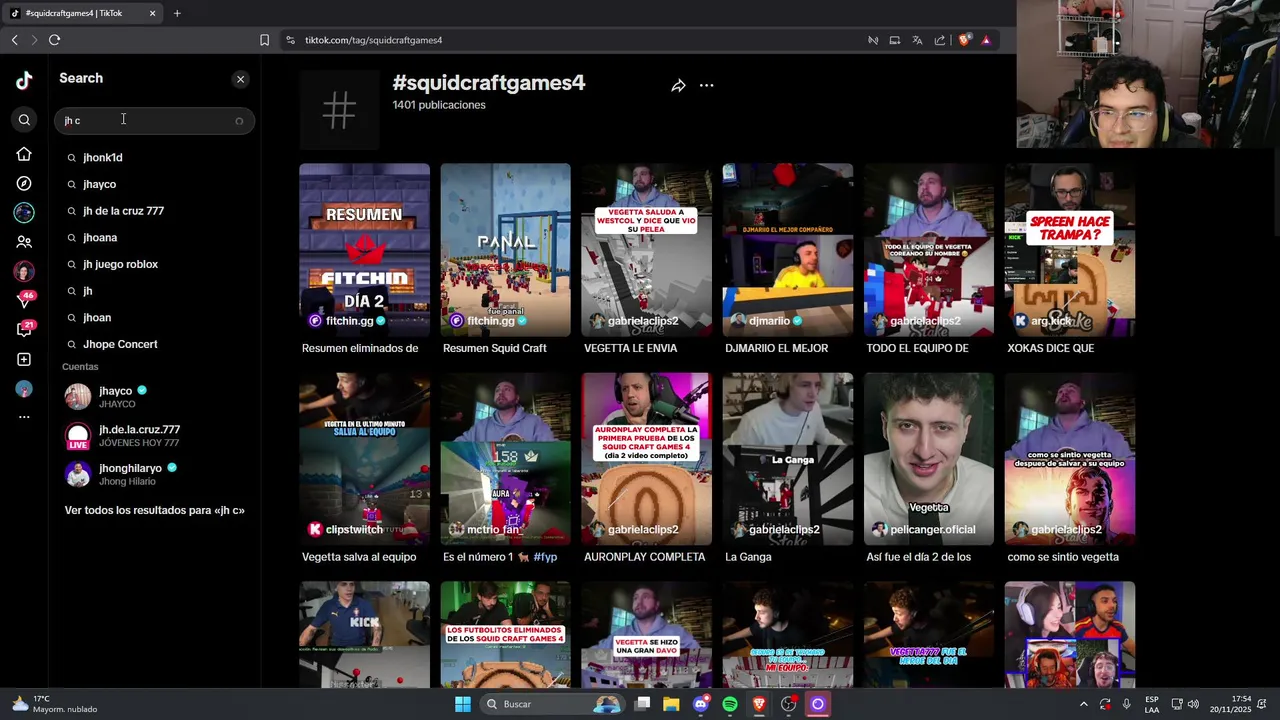Open the three-dot More sidebar icon
This screenshot has width=1280, height=720.
pyautogui.click(x=24, y=417)
